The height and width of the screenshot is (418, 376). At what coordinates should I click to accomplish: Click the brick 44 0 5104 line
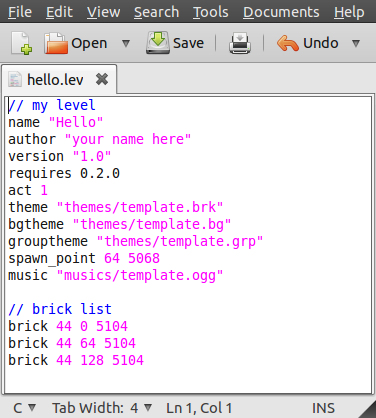[x=68, y=326]
